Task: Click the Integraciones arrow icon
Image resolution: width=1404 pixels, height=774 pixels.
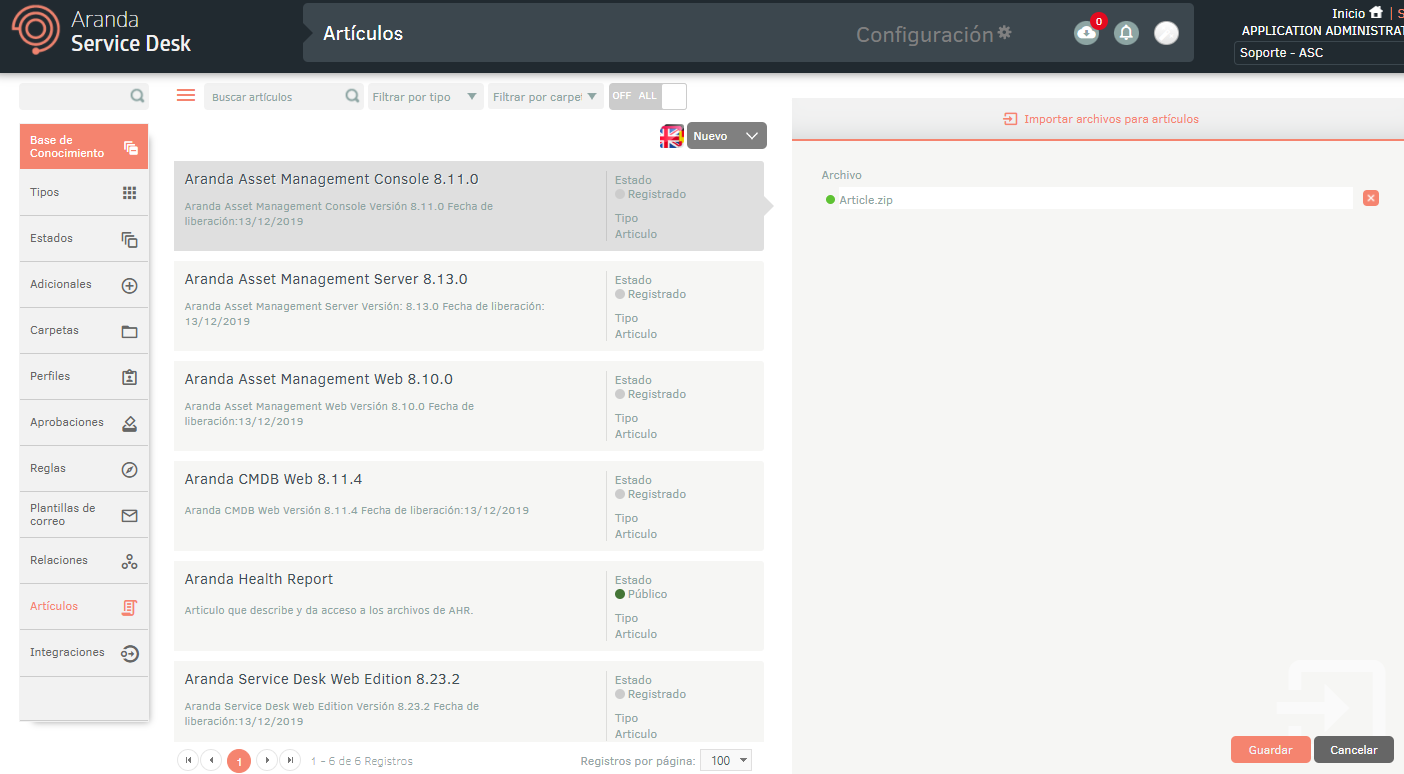Action: [x=129, y=654]
